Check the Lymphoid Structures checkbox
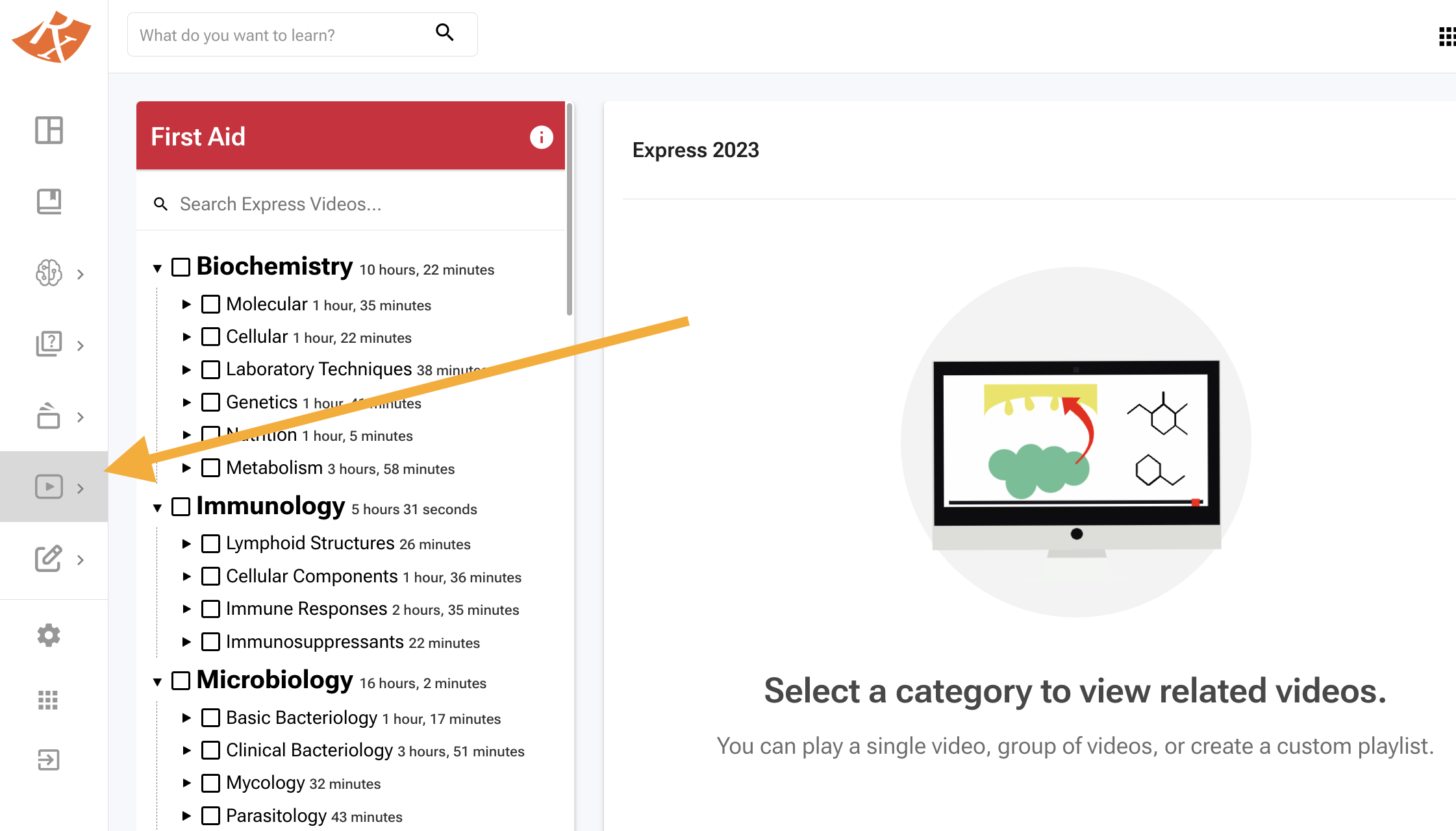The width and height of the screenshot is (1456, 831). pos(211,543)
